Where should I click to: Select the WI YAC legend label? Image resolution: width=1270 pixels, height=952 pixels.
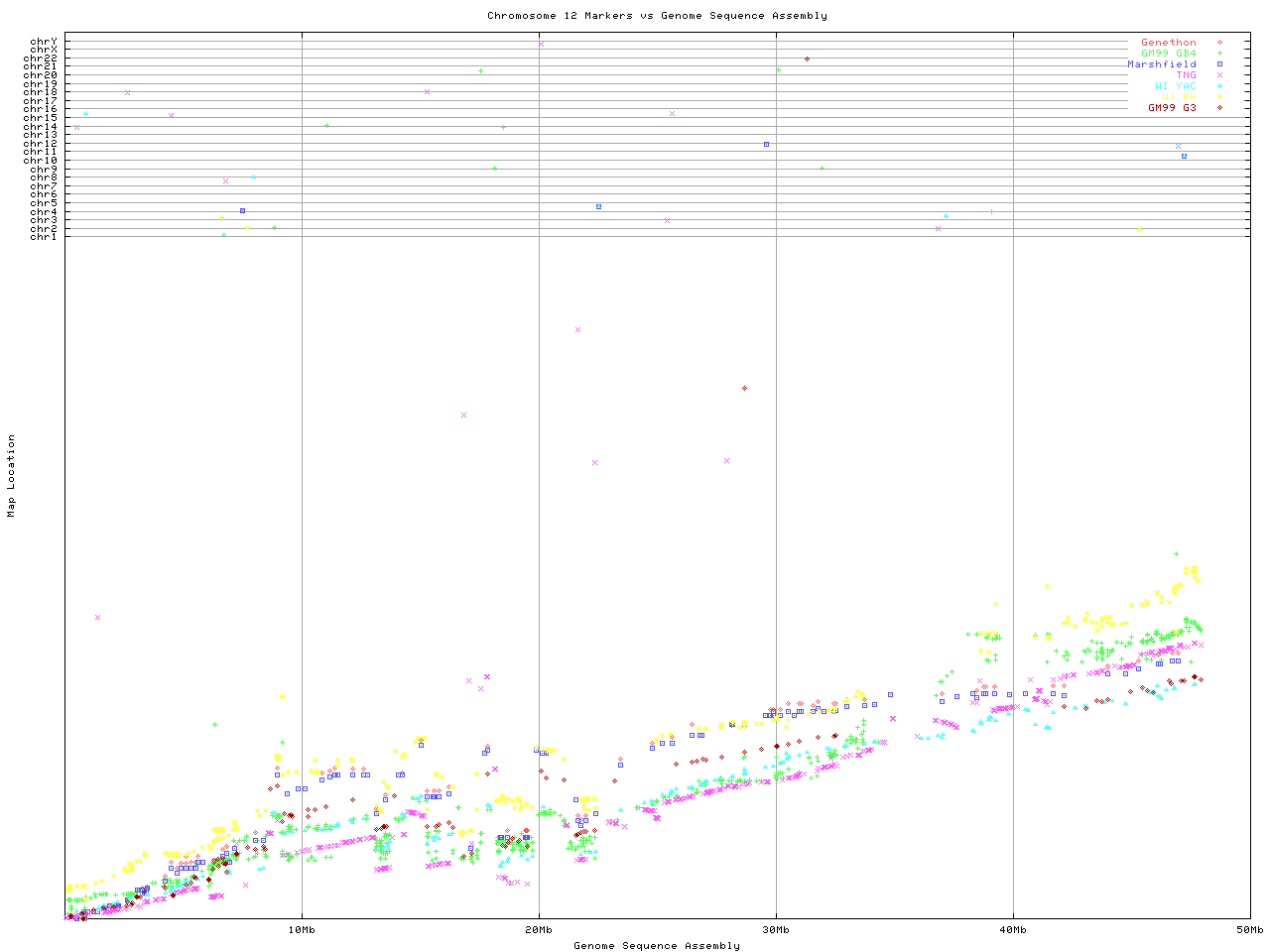point(1175,86)
